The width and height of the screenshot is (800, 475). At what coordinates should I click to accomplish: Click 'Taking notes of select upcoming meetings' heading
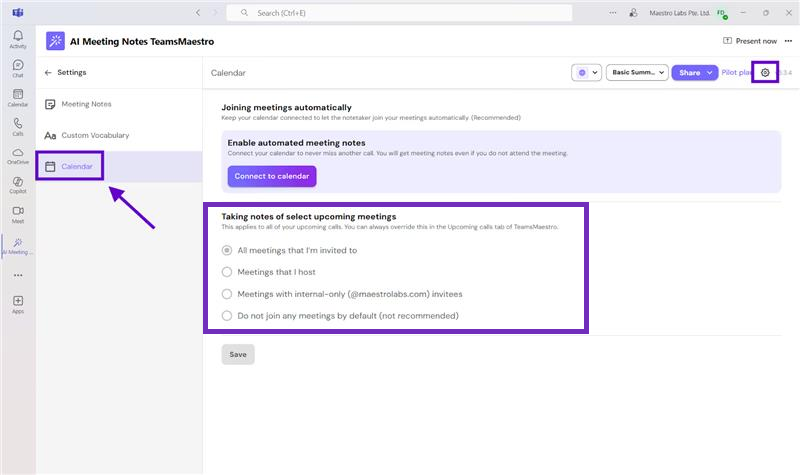309,217
